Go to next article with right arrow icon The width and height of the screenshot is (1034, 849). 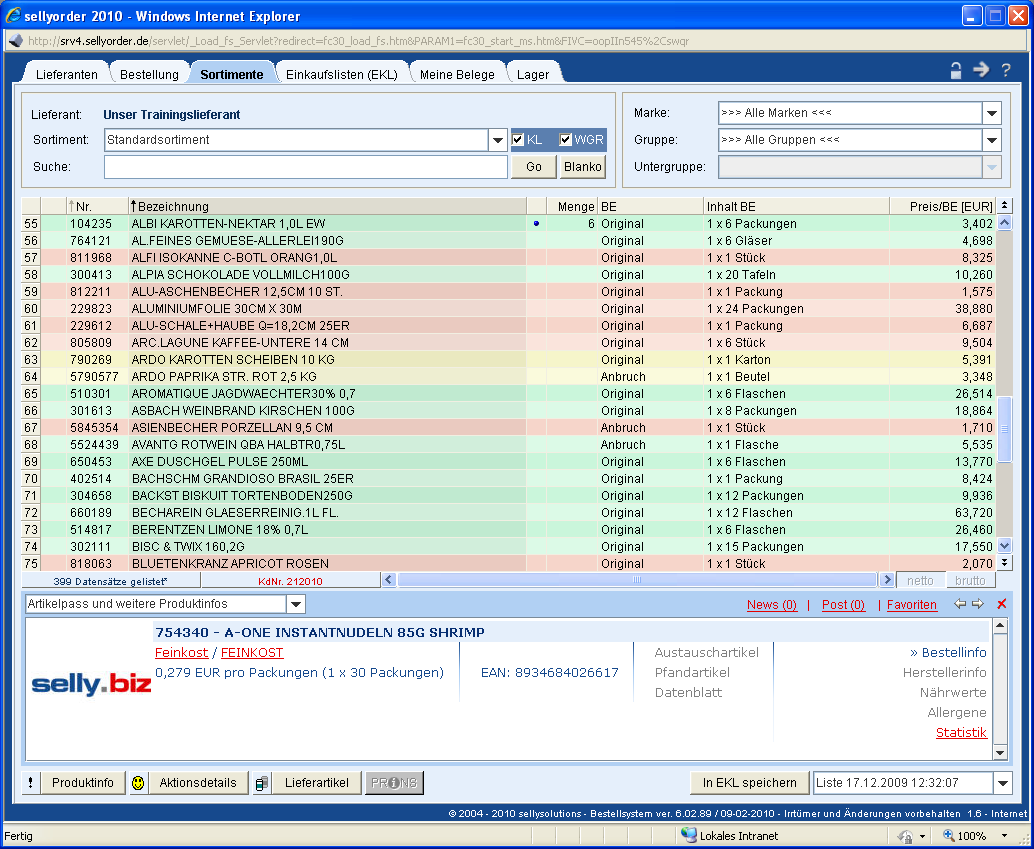pos(977,604)
